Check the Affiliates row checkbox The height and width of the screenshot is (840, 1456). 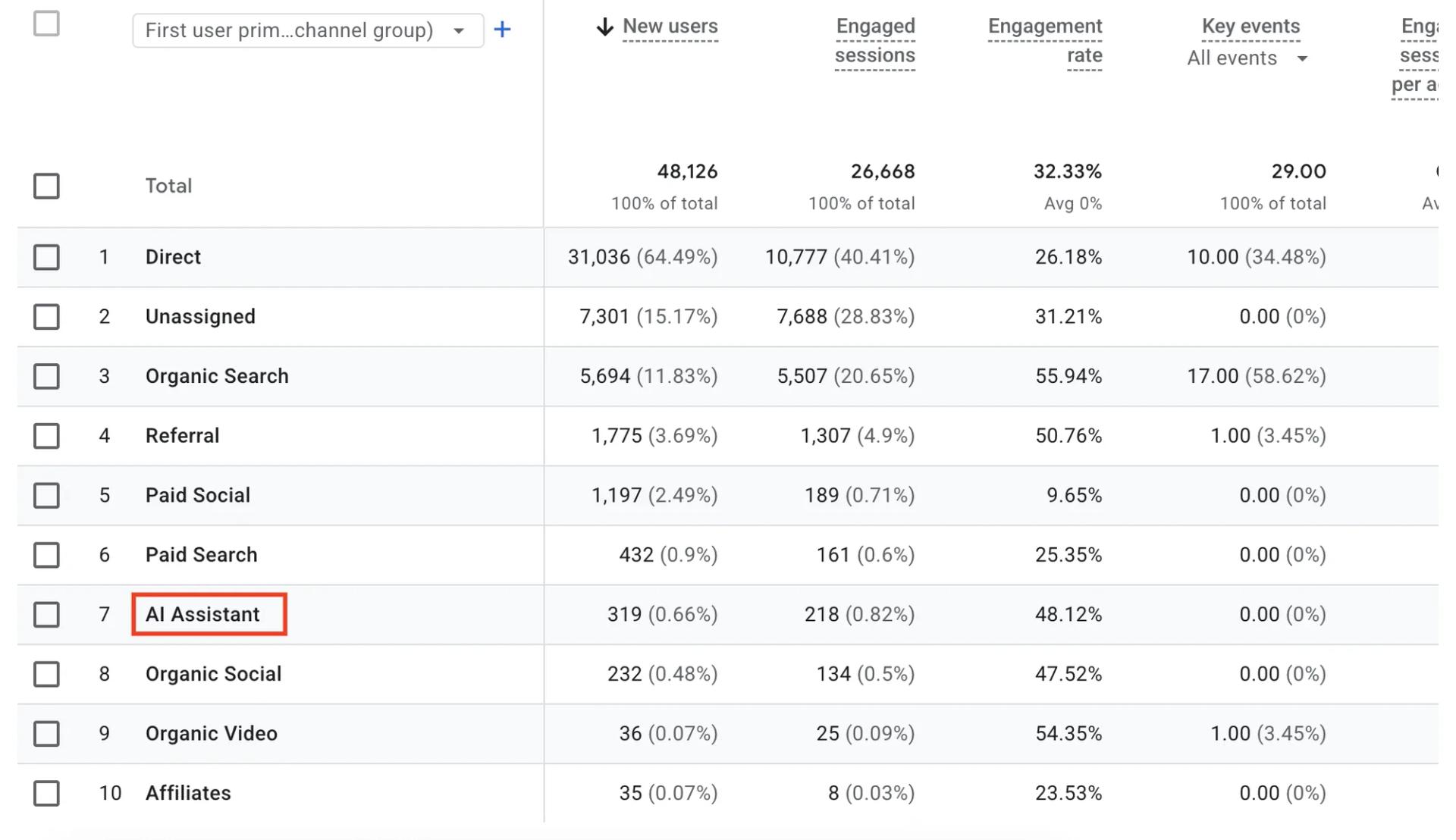click(46, 794)
